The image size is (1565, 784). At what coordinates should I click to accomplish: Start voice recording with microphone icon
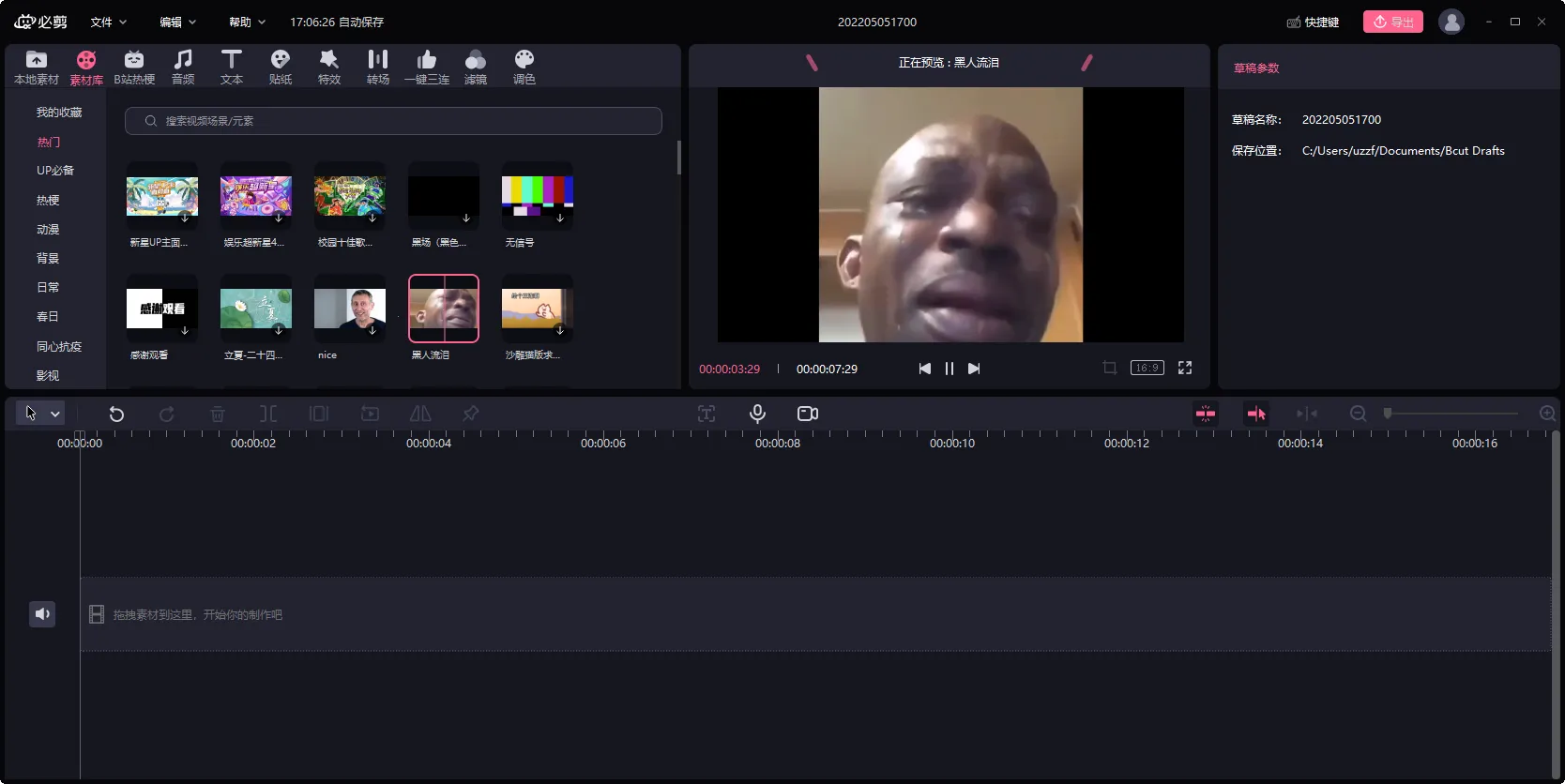(757, 414)
